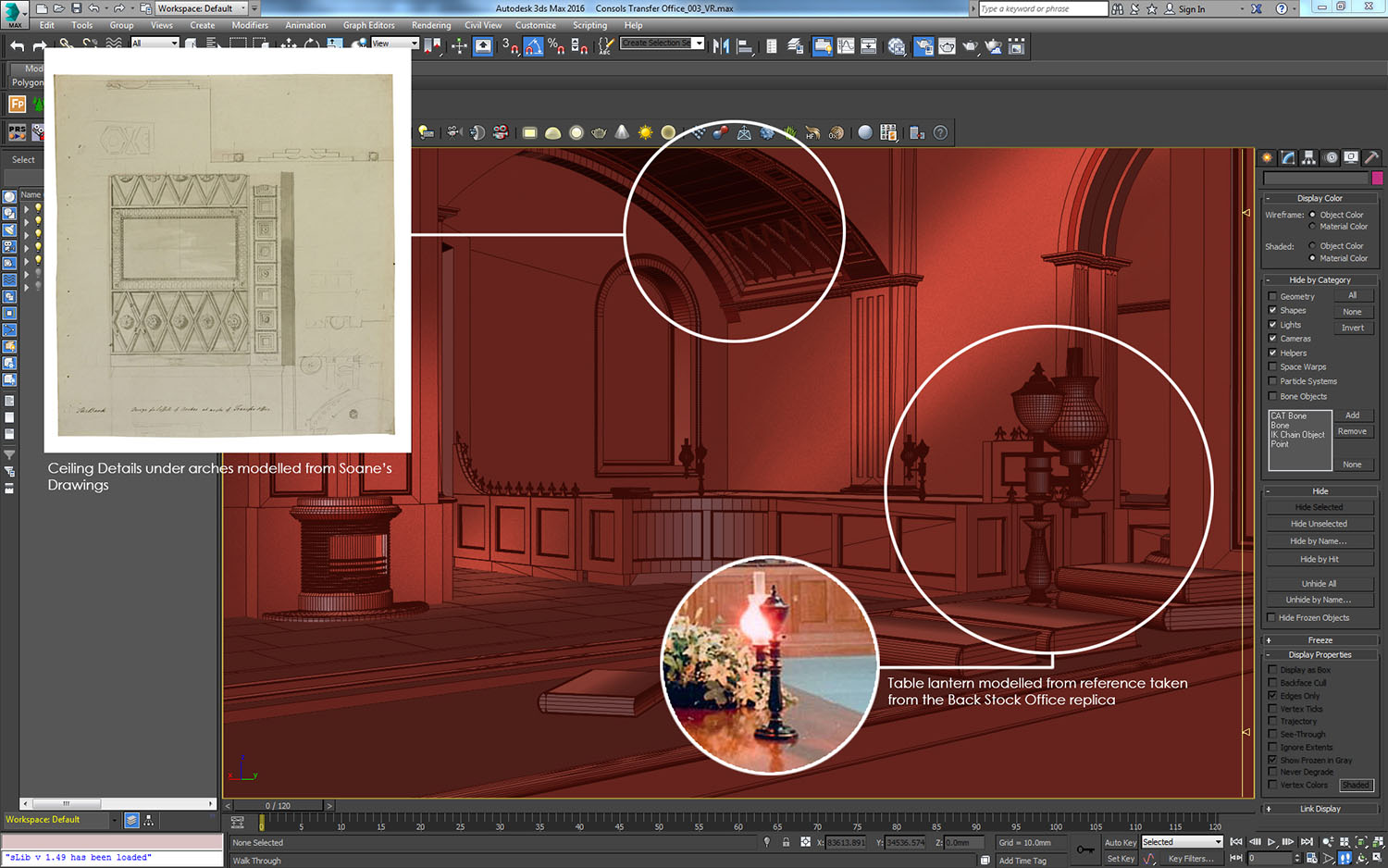The height and width of the screenshot is (868, 1388).
Task: Click the Hide Unselected button
Action: [1319, 524]
